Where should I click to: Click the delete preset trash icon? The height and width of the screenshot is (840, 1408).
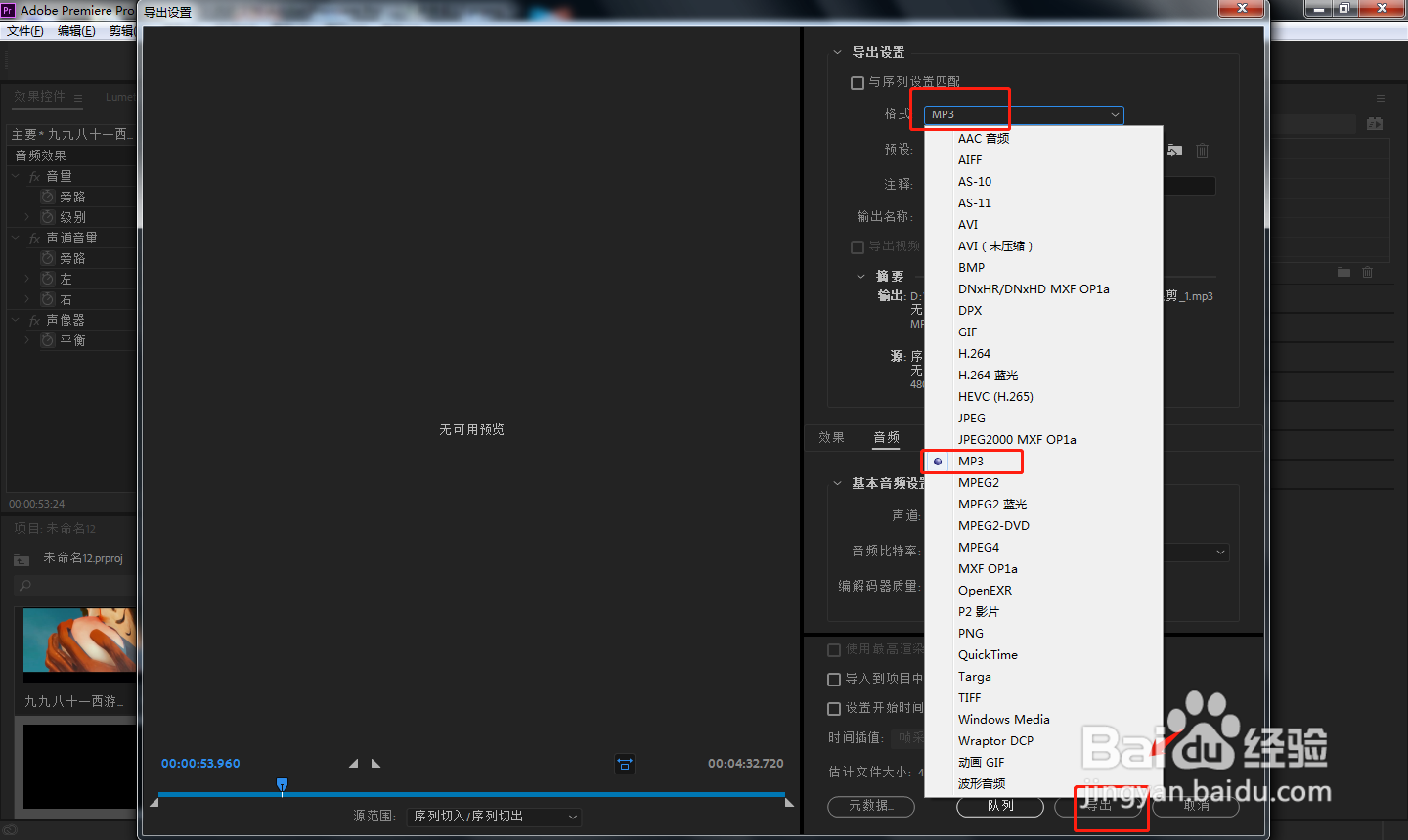pos(1203,151)
